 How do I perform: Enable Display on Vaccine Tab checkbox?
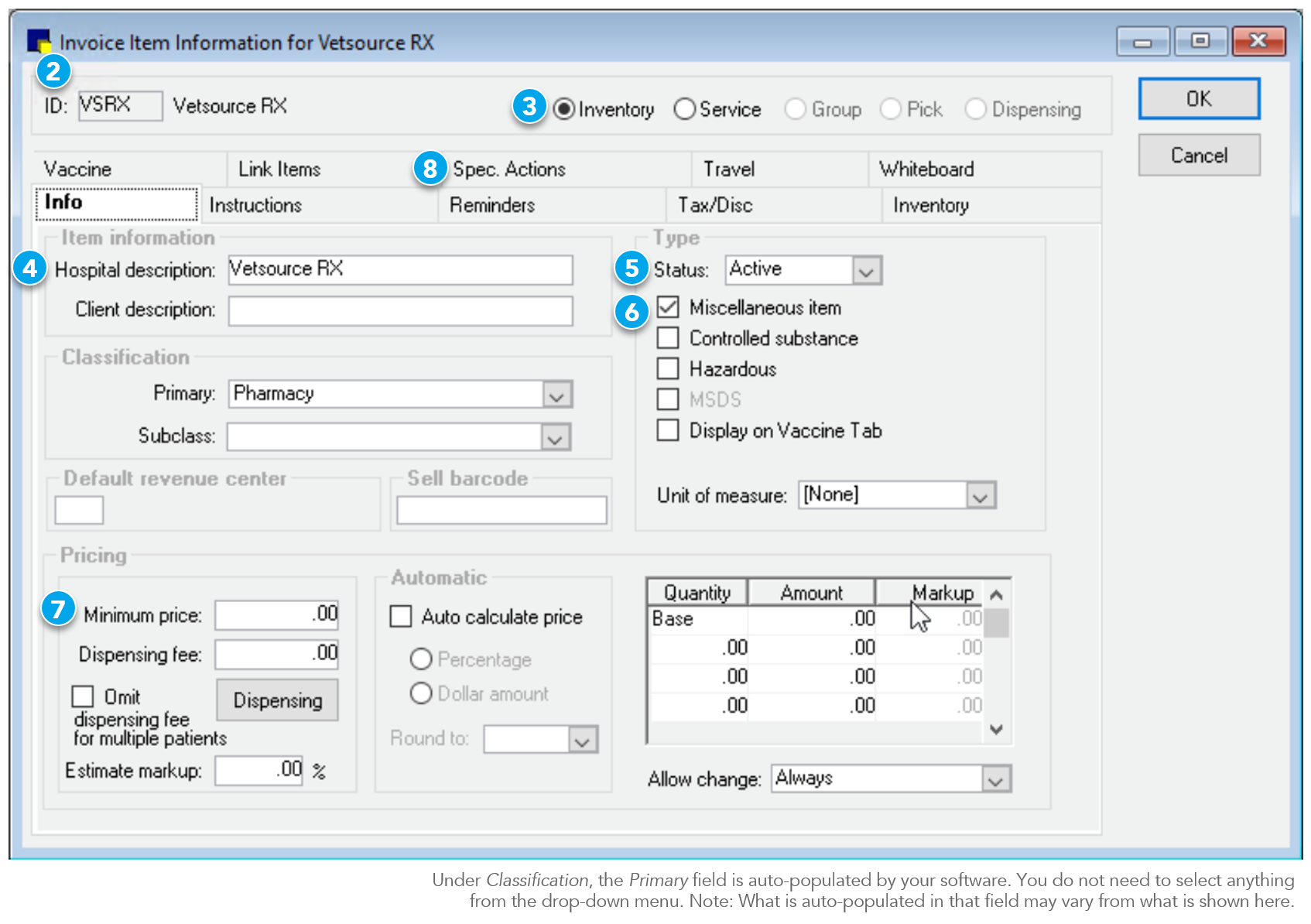tap(668, 429)
